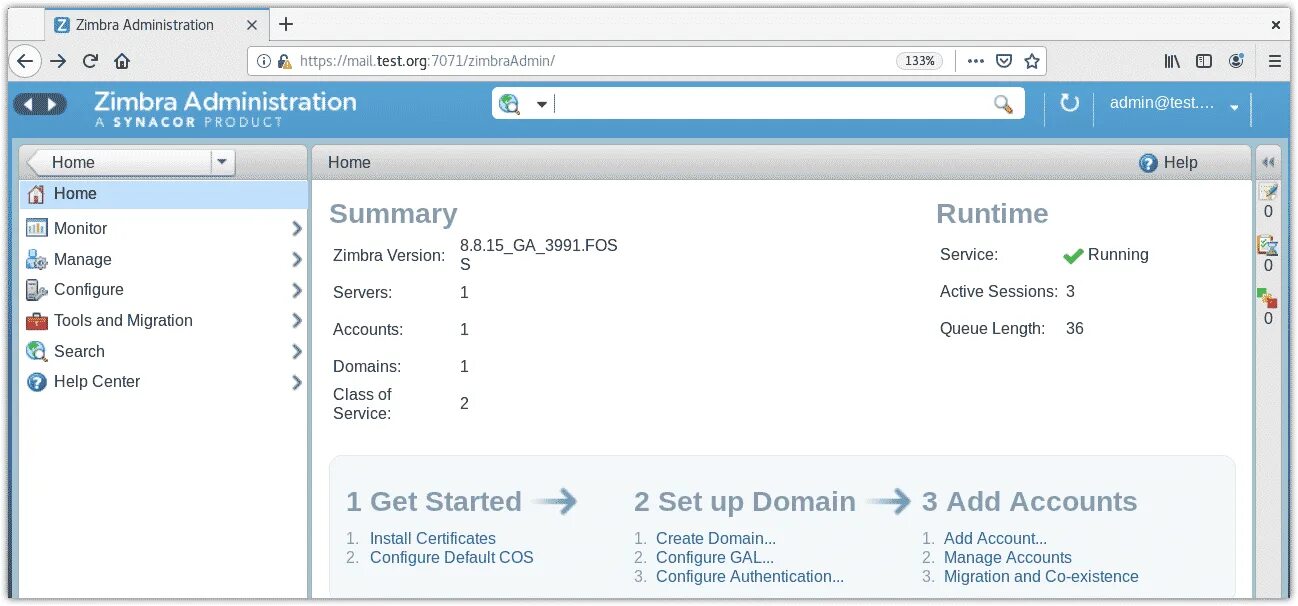Click the Add Account... link
The height and width of the screenshot is (606, 1298).
996,538
